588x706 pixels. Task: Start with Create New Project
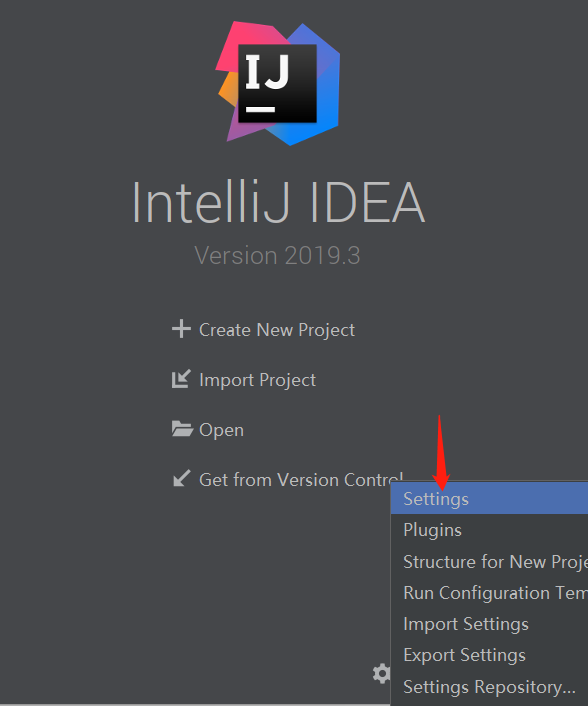pyautogui.click(x=277, y=330)
